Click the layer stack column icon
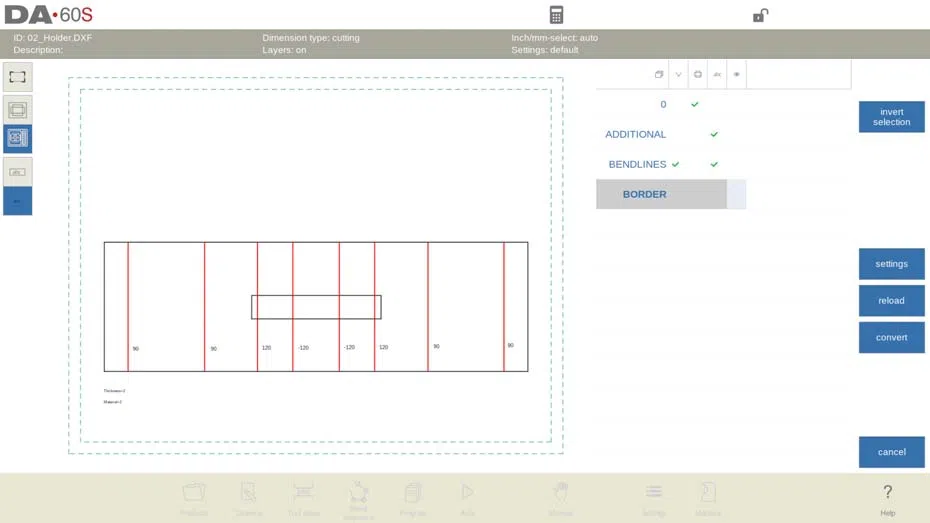The image size is (930, 523). (x=658, y=74)
